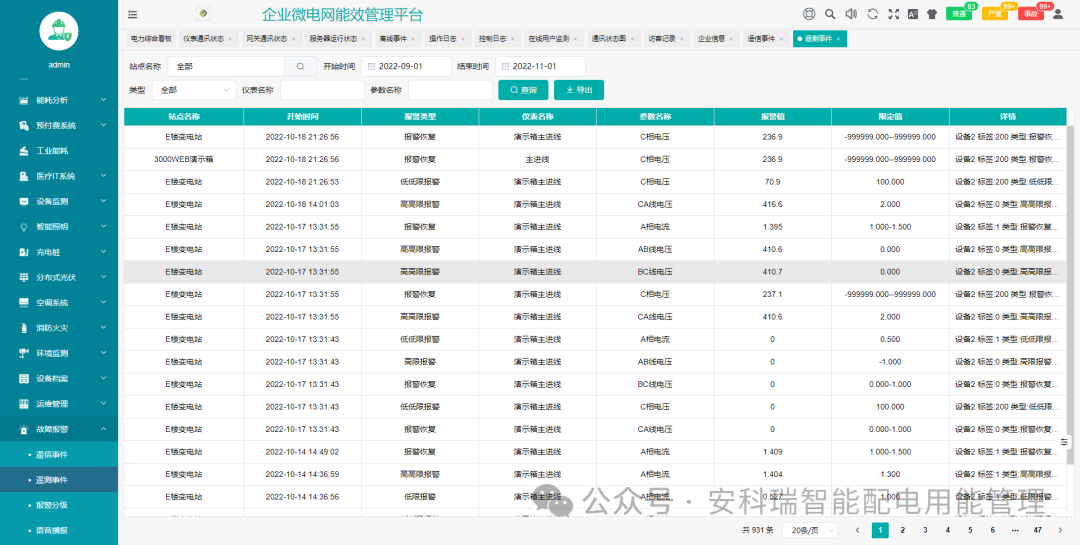Collapse sidebar with hamburger menu icon
This screenshot has height=545, width=1080.
tap(132, 14)
